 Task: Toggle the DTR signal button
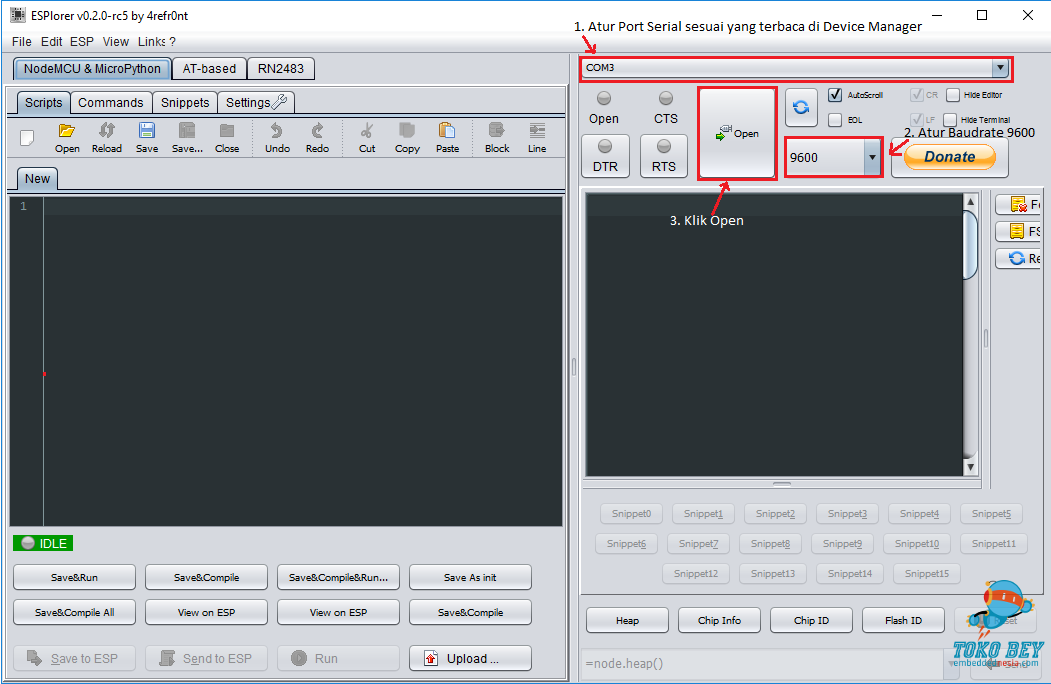(x=605, y=156)
